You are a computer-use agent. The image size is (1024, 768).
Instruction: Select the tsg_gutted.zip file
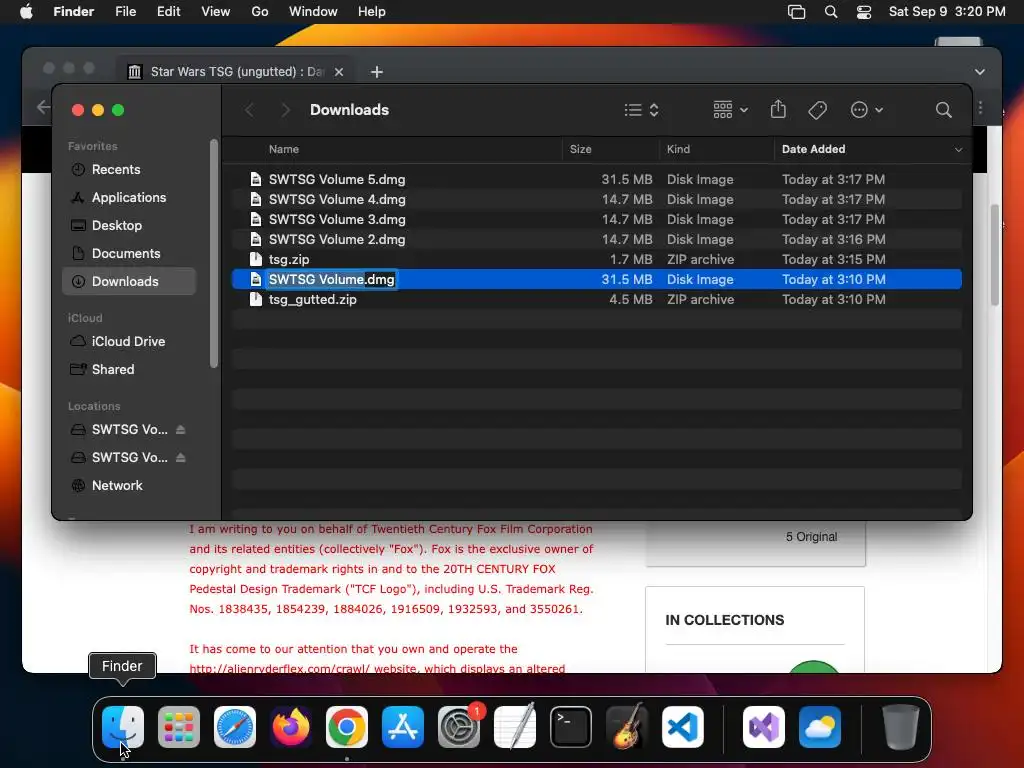coord(596,299)
